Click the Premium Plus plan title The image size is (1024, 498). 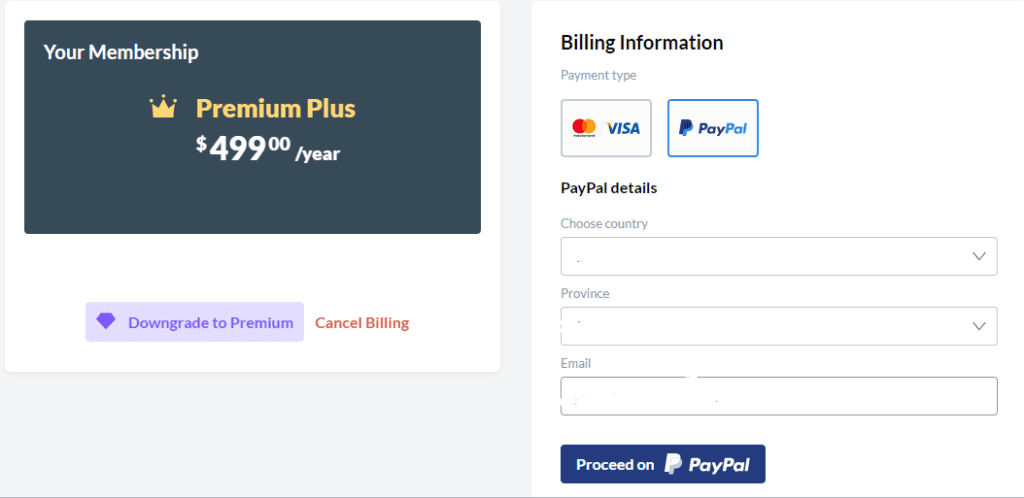(x=276, y=108)
